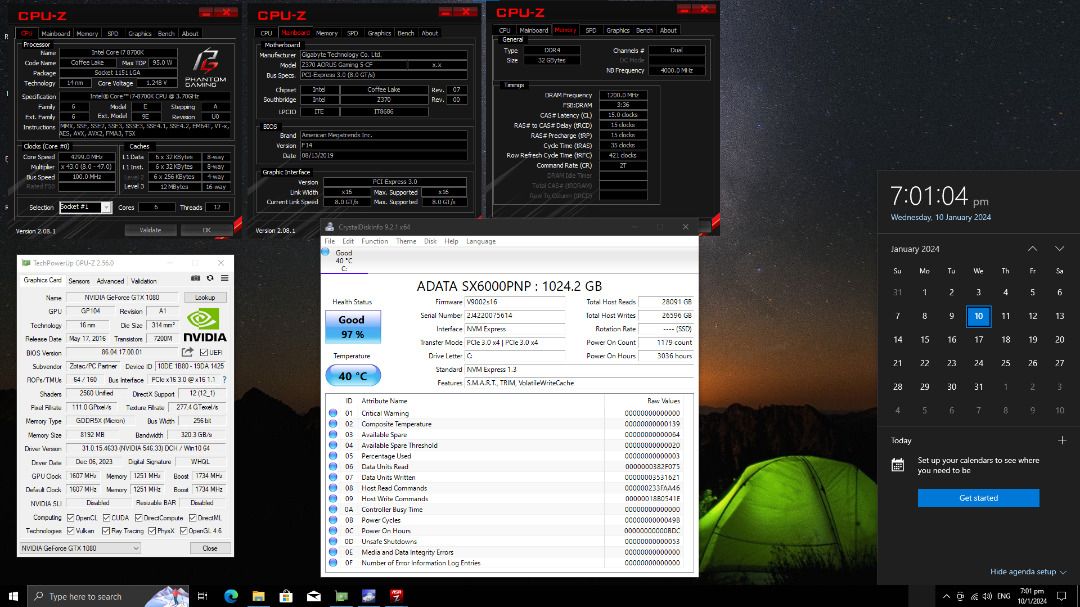The width and height of the screenshot is (1080, 607).
Task: Open the Theme menu in CrystalDiskInfo
Action: 406,241
